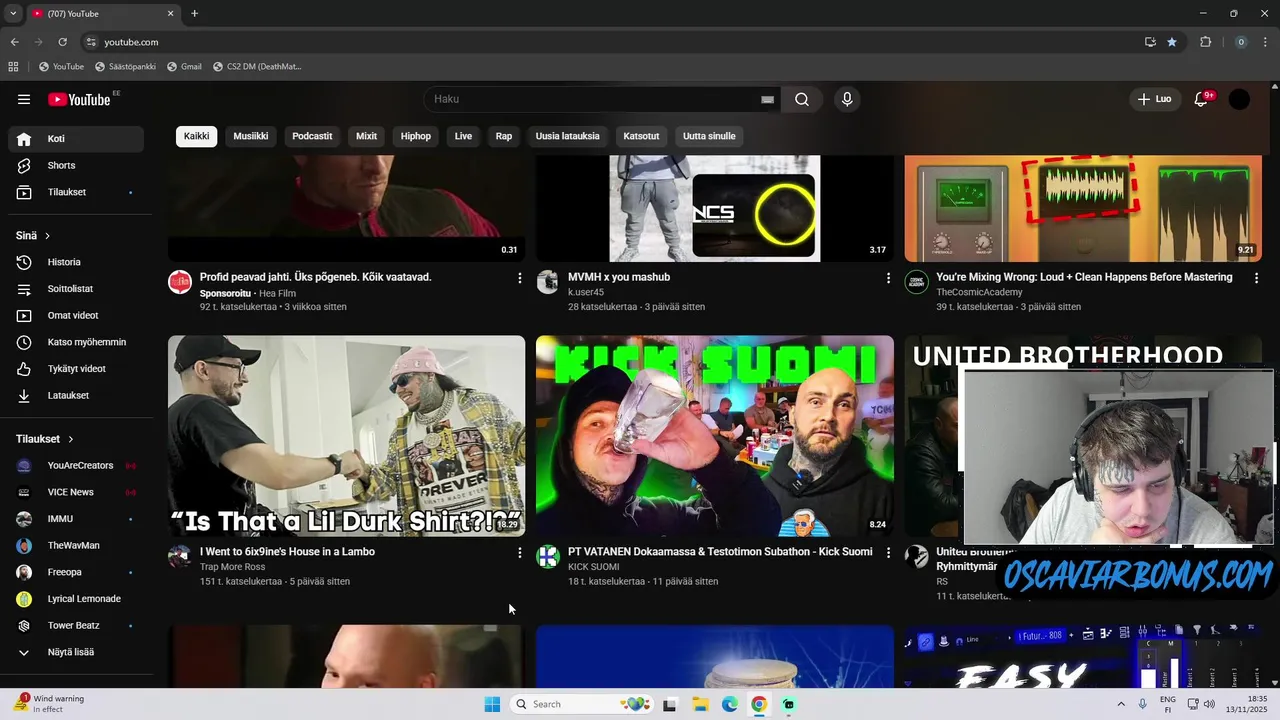Open options for PT VATANEN video
The image size is (1280, 720).
point(888,552)
